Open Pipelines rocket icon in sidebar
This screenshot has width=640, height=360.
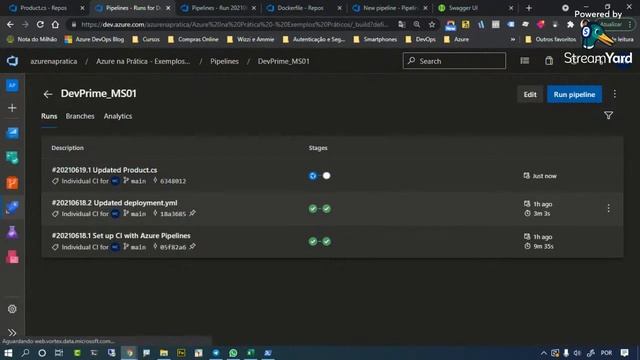coord(12,208)
